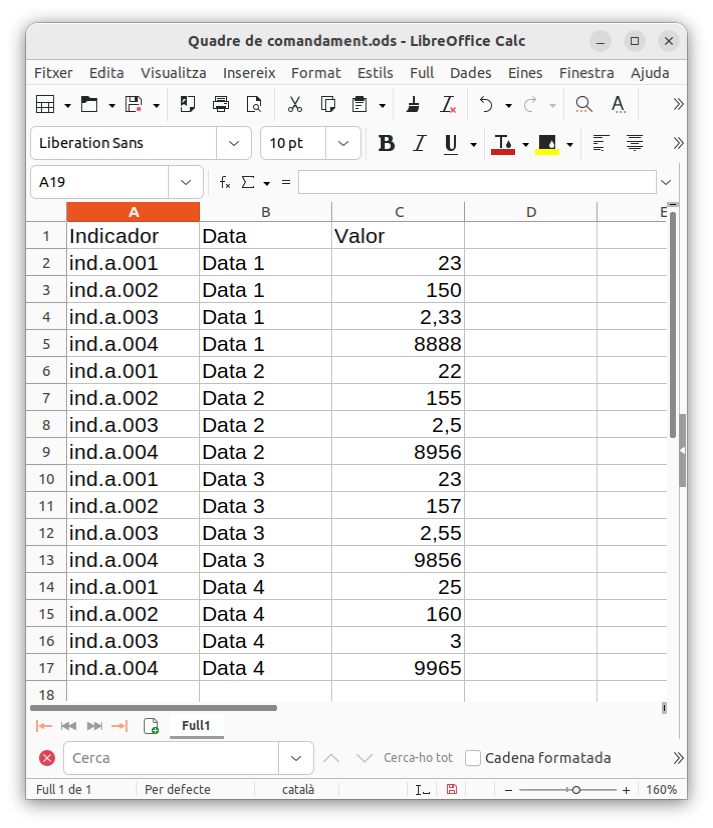Open the Eines menu

(x=525, y=73)
